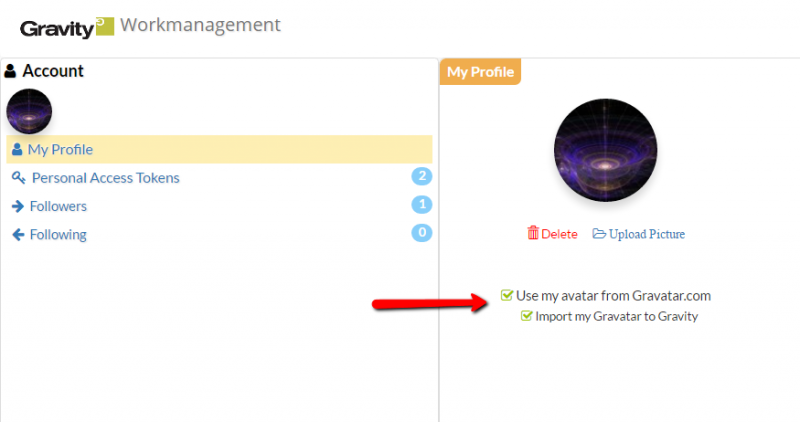
Task: Open the My Profile sidebar item
Action: coord(60,150)
